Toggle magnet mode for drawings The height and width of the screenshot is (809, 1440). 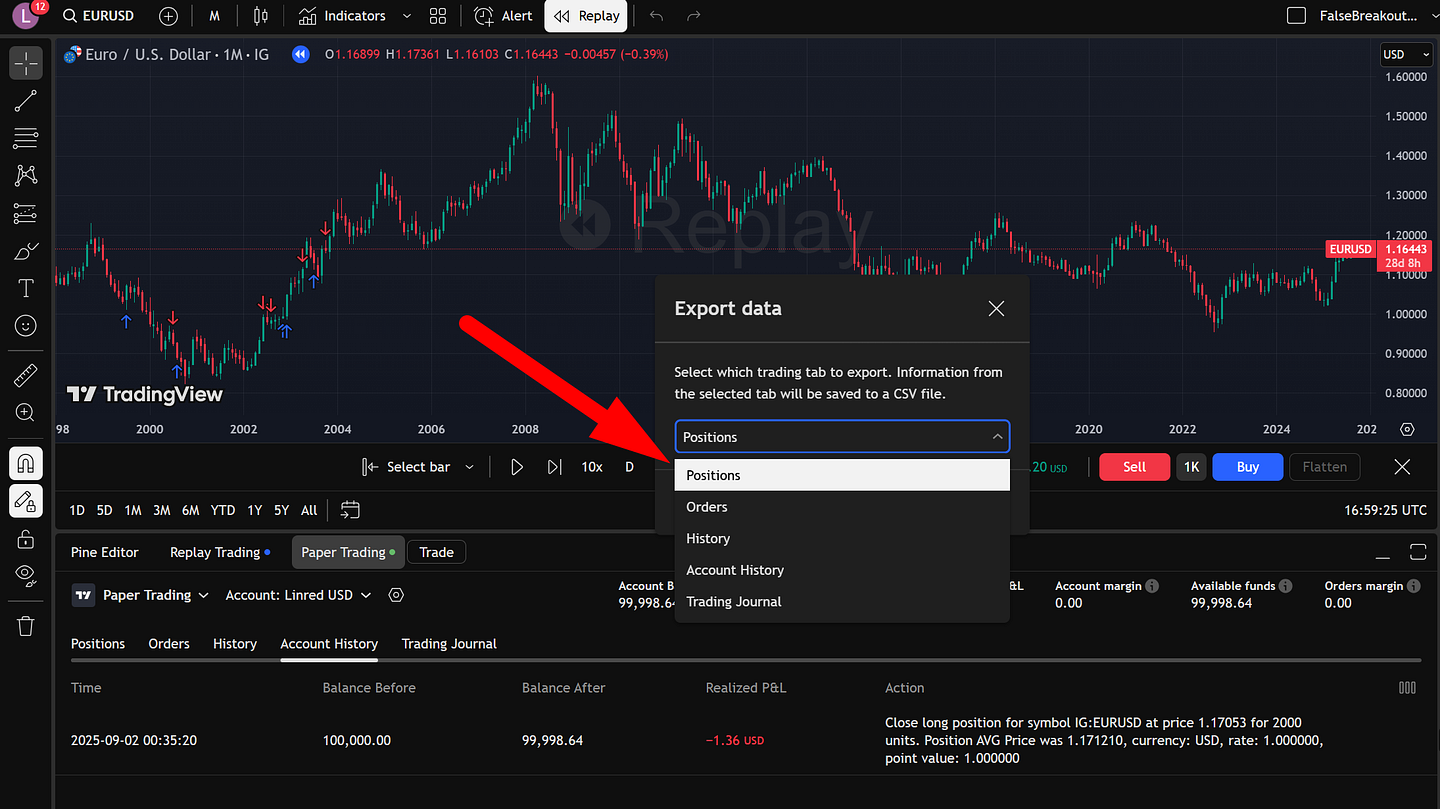click(26, 463)
